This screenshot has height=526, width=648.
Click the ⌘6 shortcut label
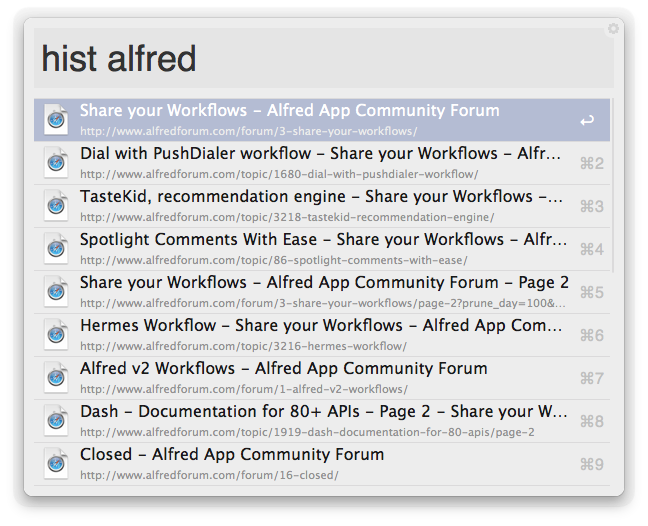(592, 336)
